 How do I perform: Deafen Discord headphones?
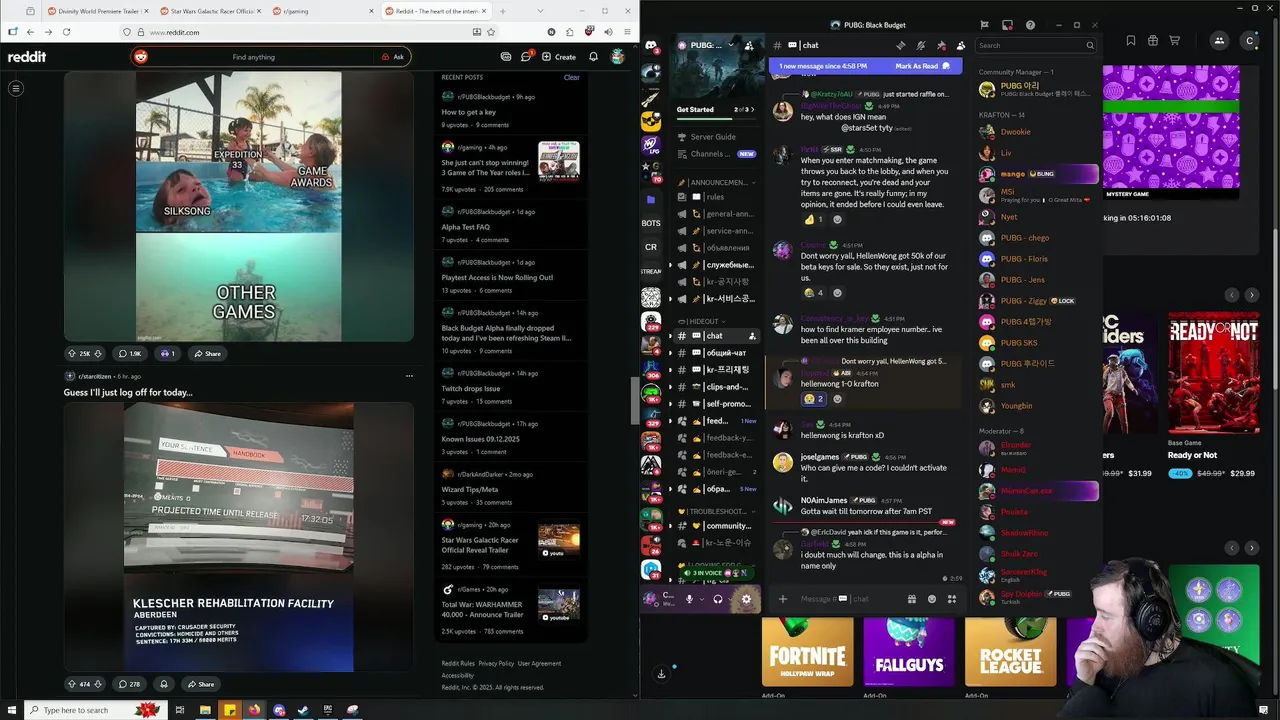click(x=717, y=599)
